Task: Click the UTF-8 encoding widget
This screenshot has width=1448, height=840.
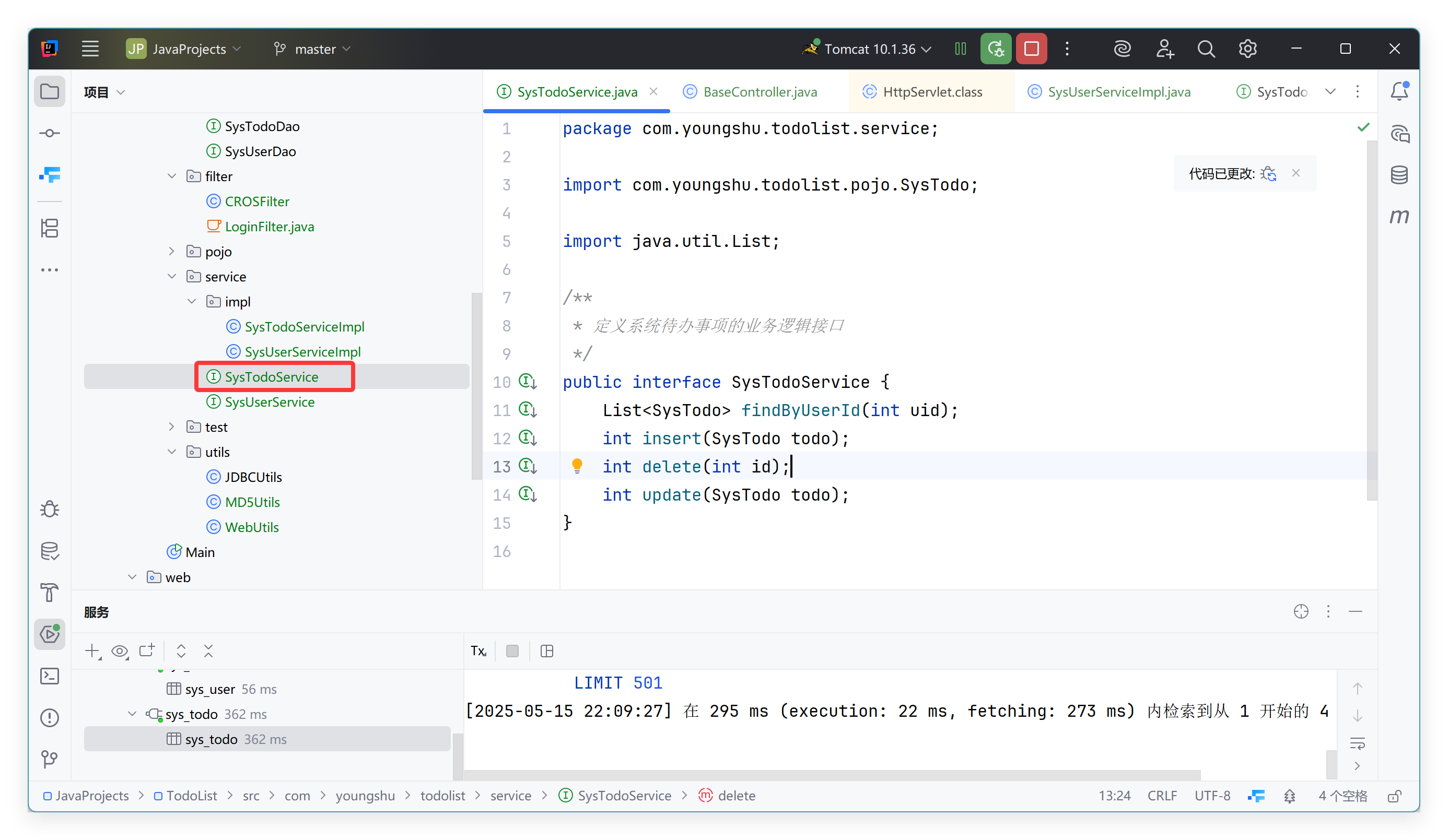Action: [1212, 796]
